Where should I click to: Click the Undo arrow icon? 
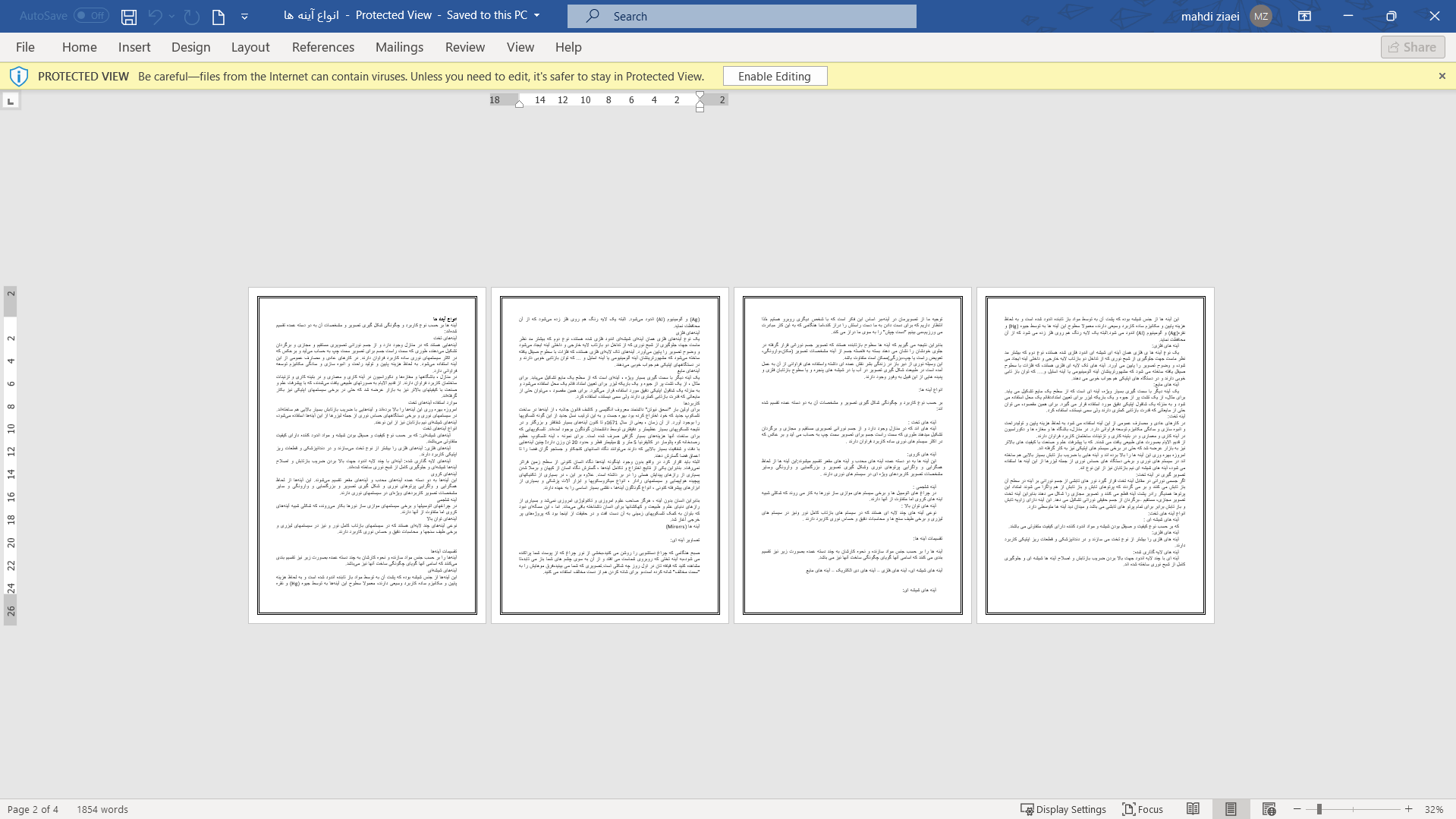(155, 16)
